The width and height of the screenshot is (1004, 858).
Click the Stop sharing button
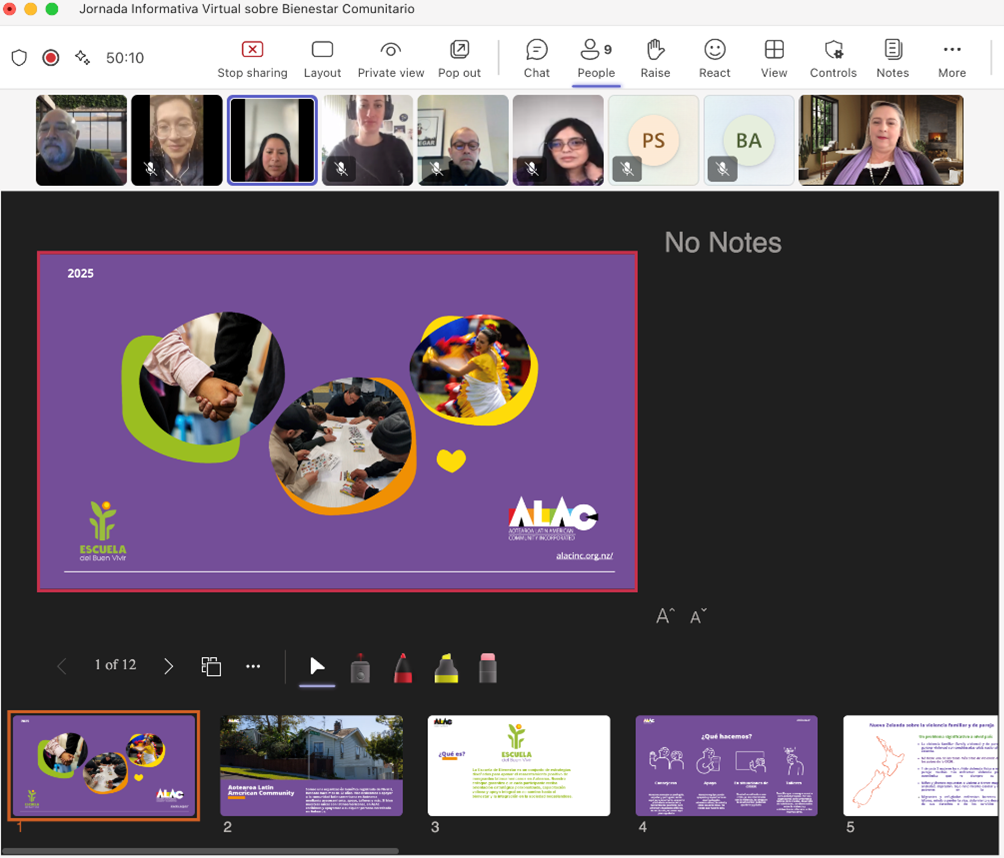[x=252, y=59]
